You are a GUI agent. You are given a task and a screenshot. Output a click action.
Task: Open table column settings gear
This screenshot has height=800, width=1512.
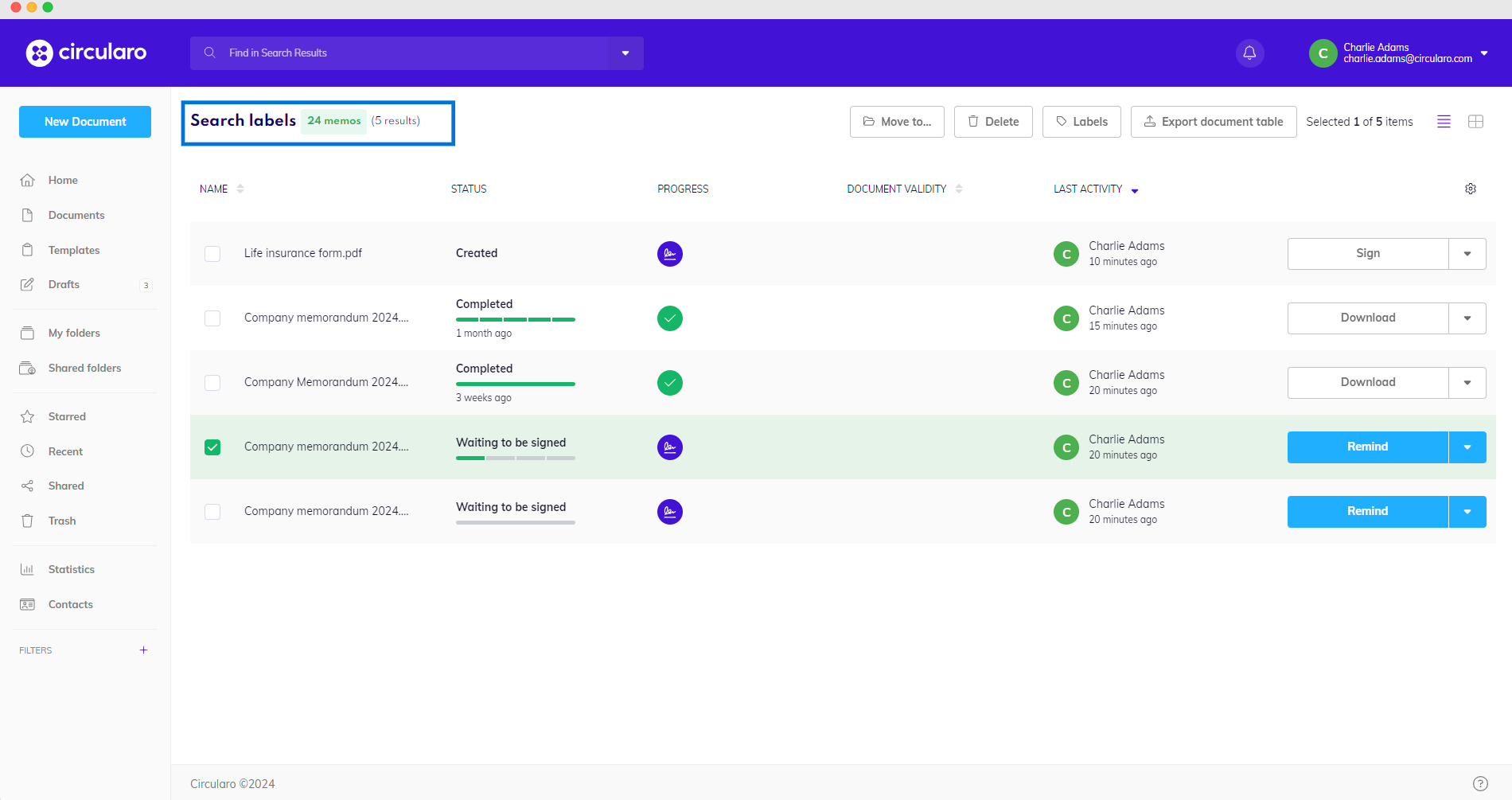pos(1470,189)
